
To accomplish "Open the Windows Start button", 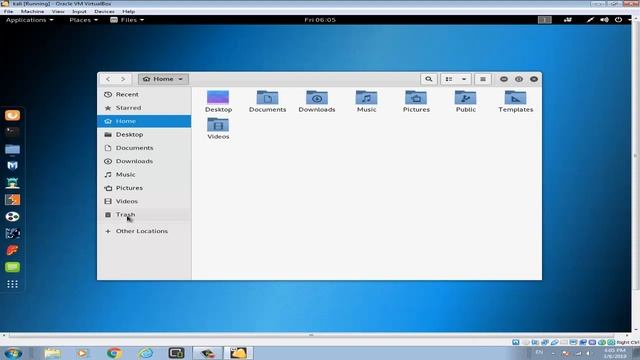I will click(13, 353).
